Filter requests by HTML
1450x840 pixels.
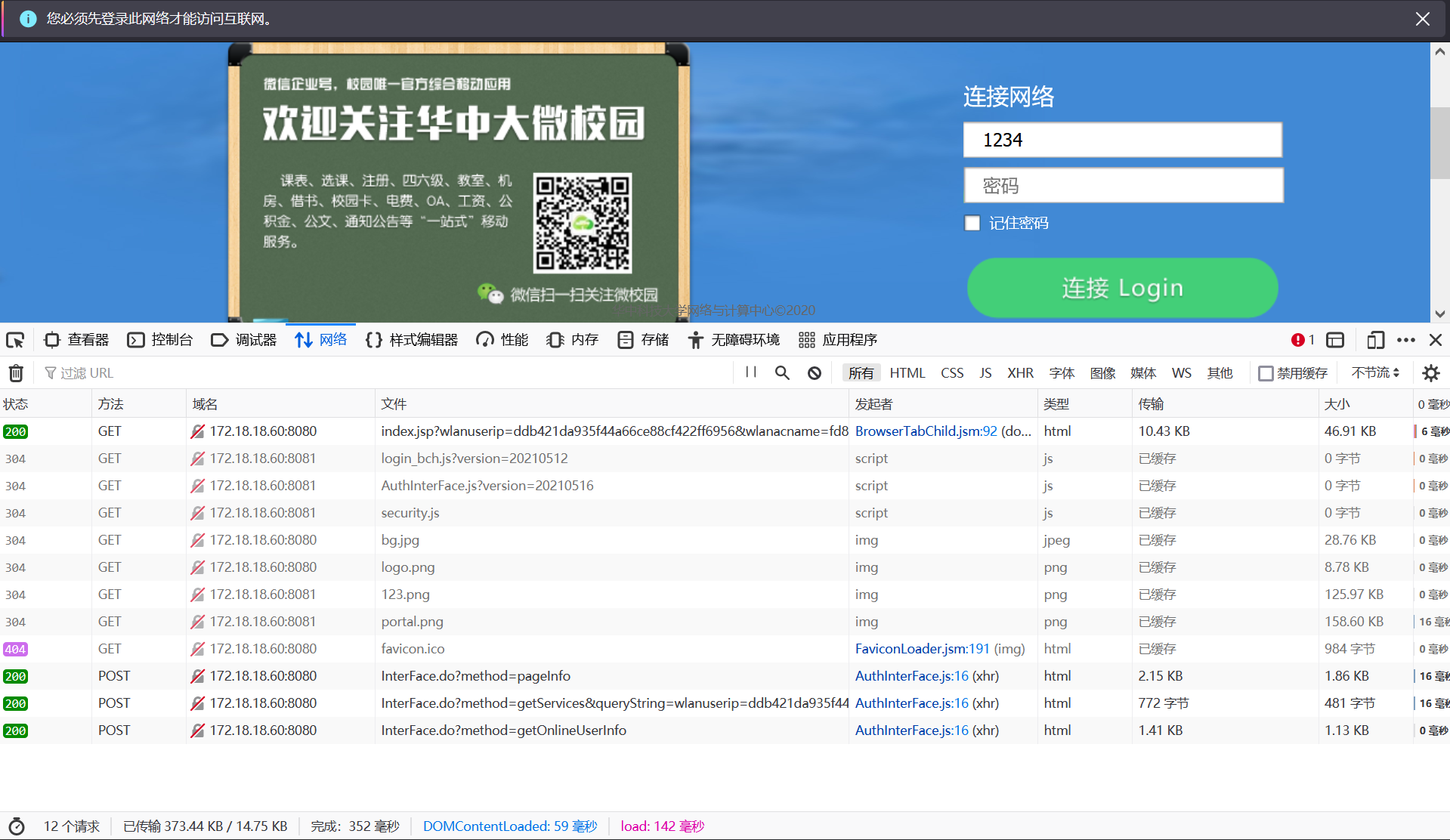click(x=907, y=373)
